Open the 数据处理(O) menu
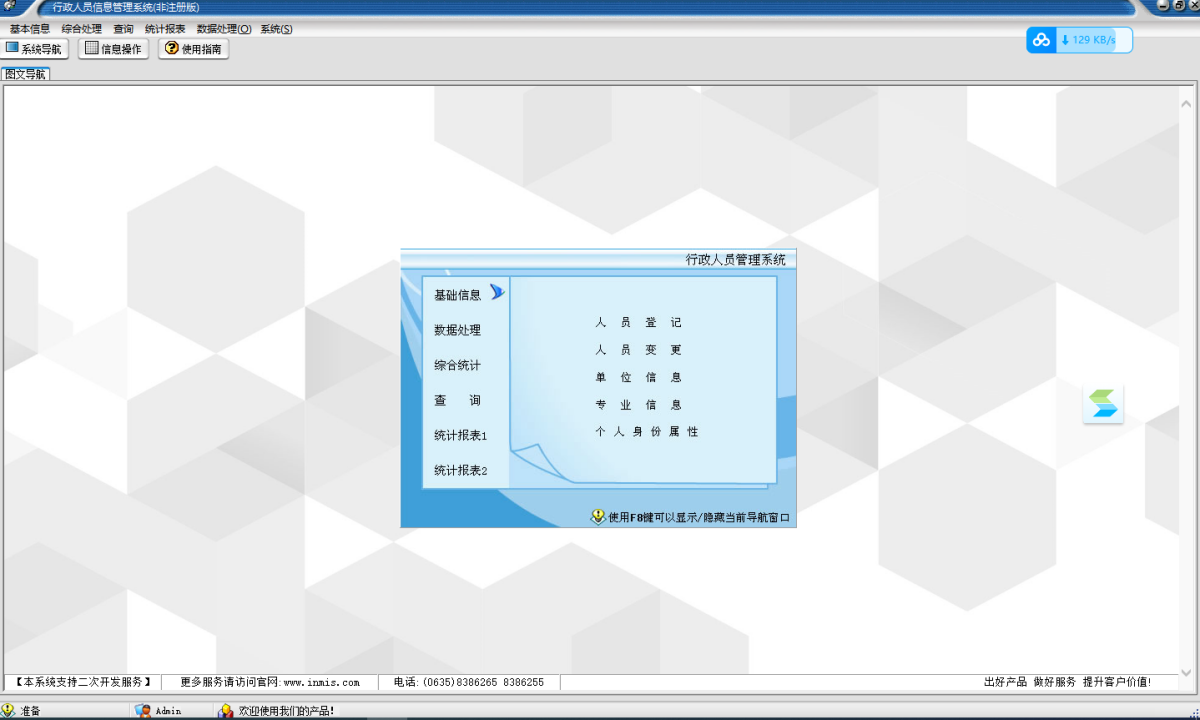Viewport: 1200px width, 720px height. (224, 29)
